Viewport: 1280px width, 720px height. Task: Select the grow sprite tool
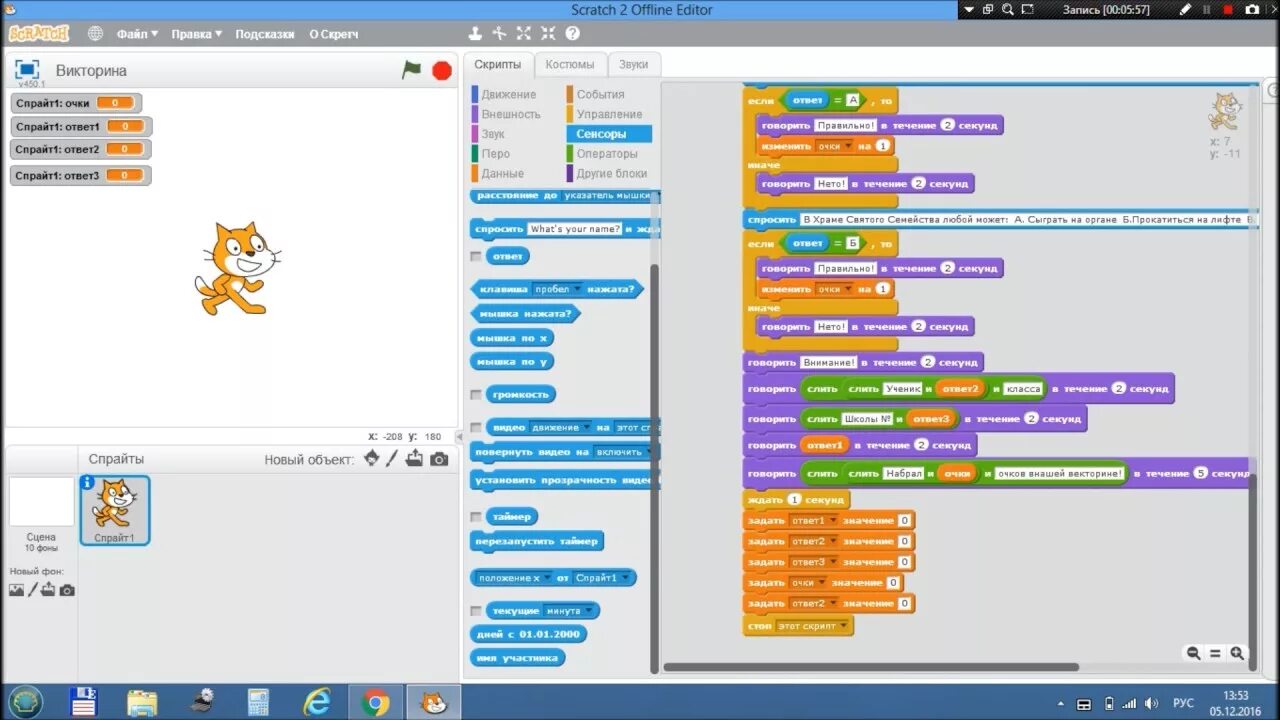(x=524, y=33)
